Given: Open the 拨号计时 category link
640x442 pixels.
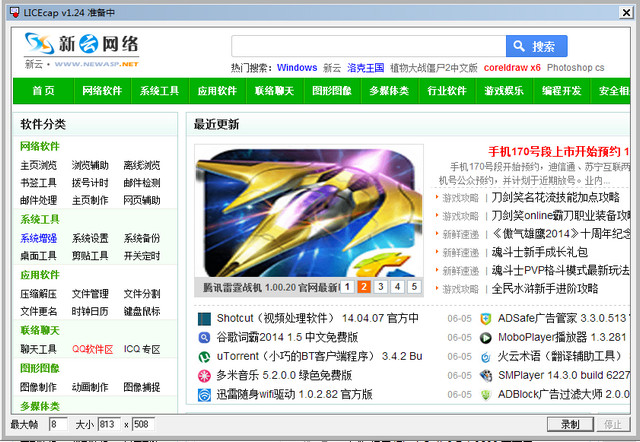Looking at the screenshot, I should (x=90, y=183).
